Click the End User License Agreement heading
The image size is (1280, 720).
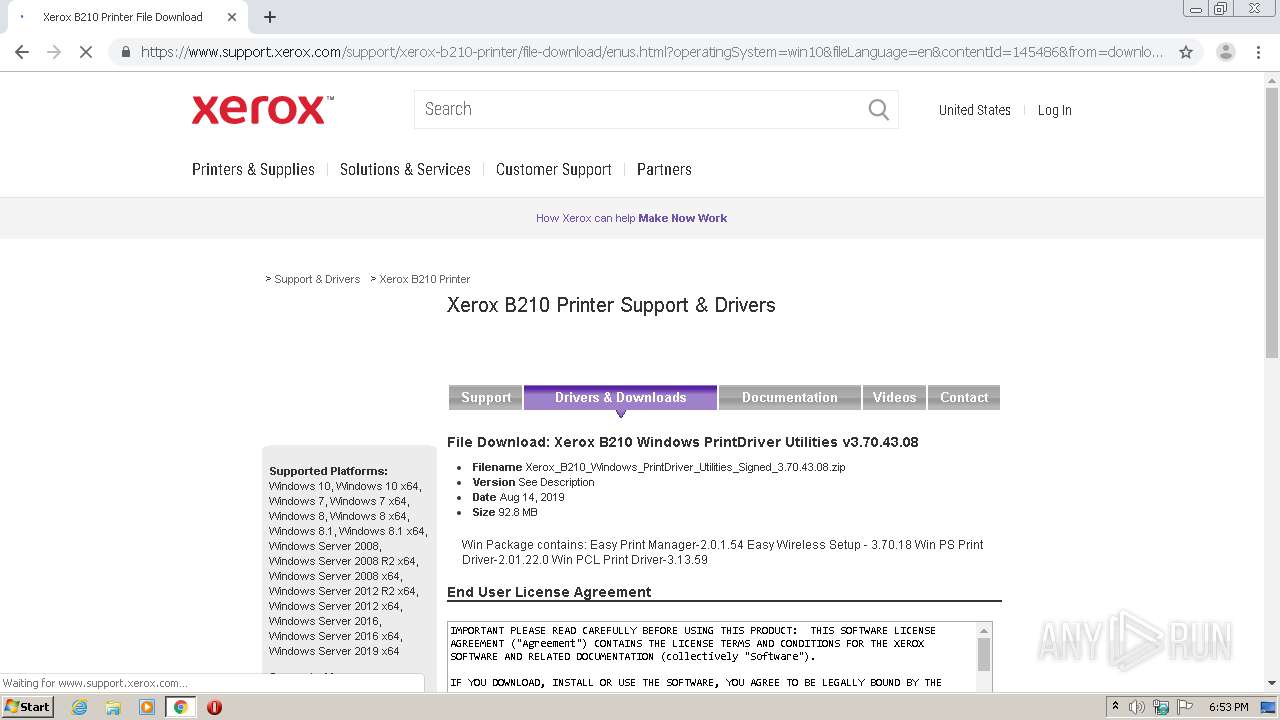549,592
